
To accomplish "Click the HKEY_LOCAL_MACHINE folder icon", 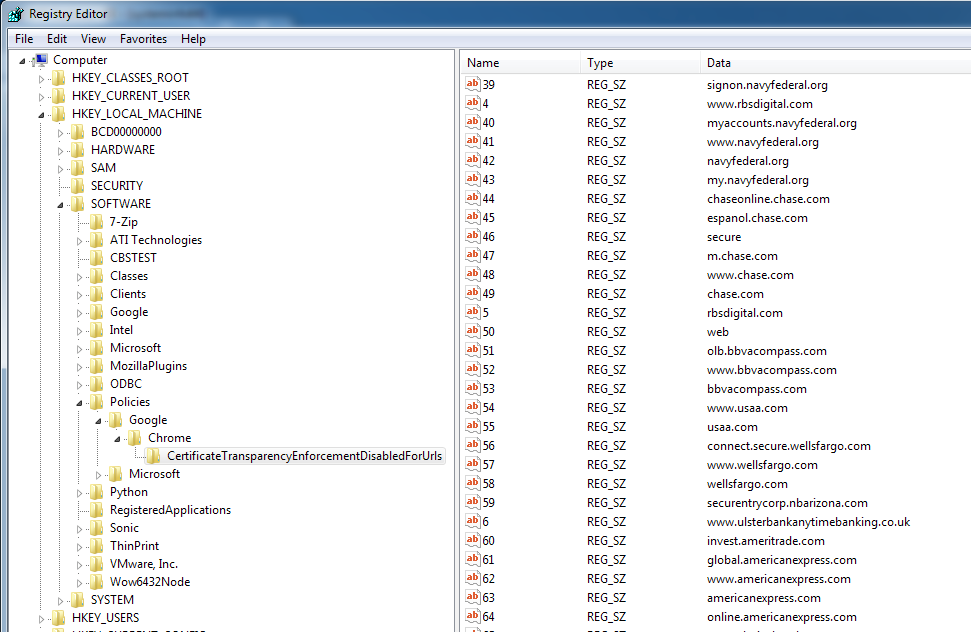I will click(x=59, y=114).
